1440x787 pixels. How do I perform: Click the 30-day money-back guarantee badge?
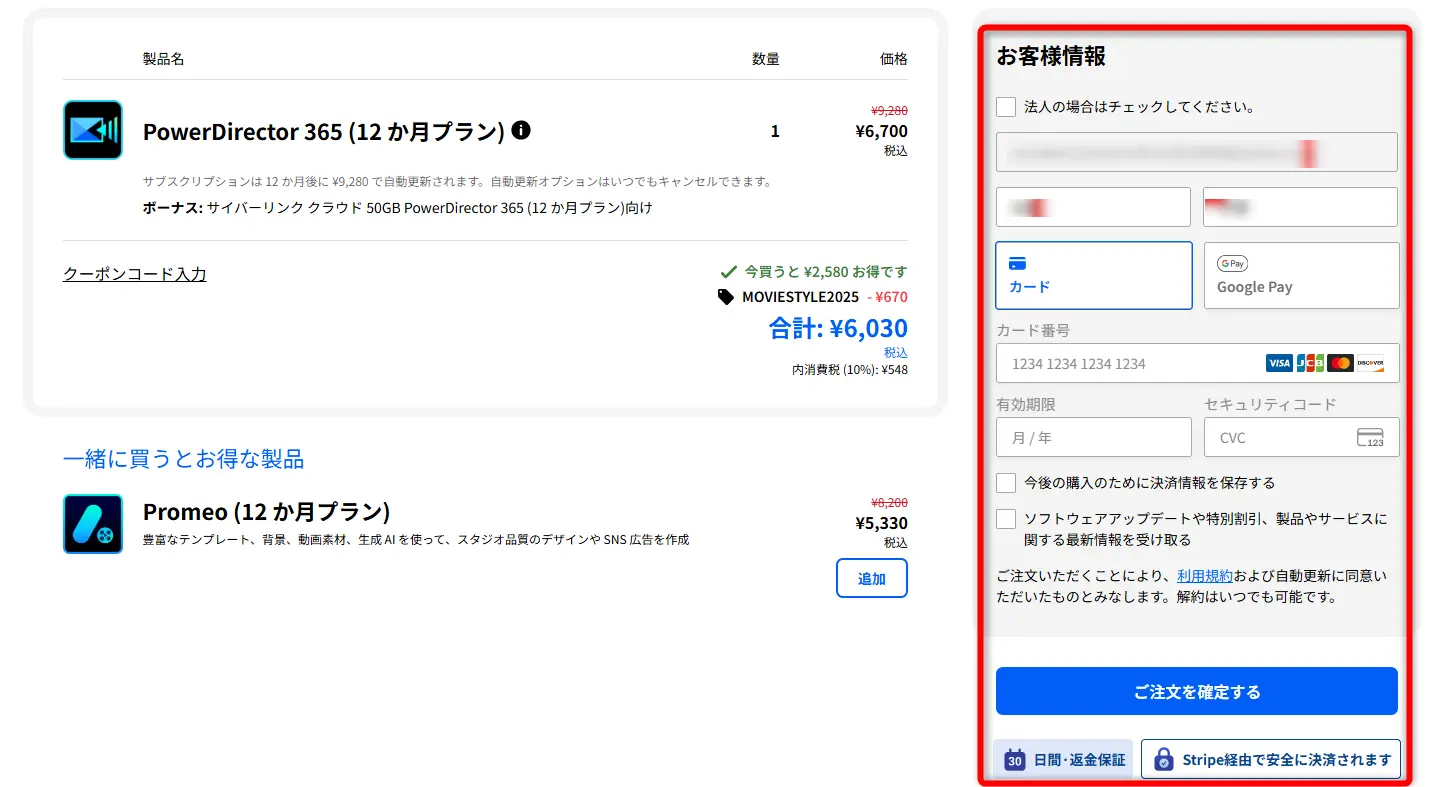(x=1063, y=759)
